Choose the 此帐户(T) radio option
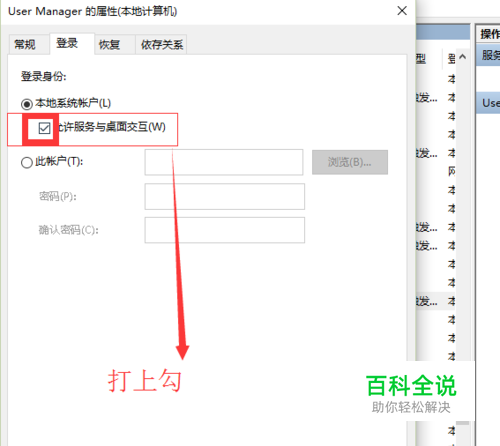Screen dimensions: 500x446 (27, 163)
